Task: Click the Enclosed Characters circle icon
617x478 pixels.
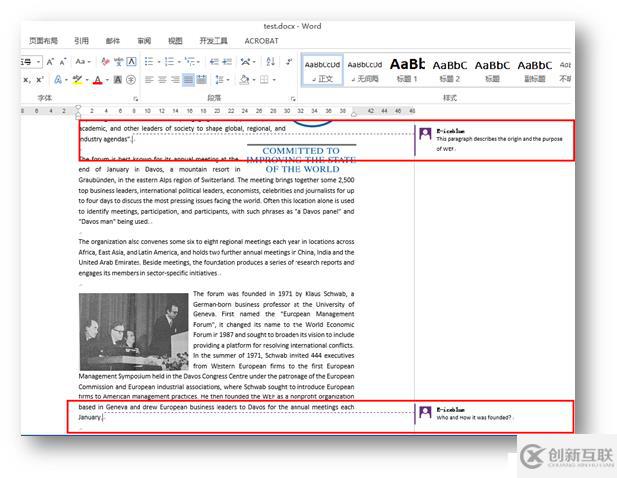Action: pos(131,80)
